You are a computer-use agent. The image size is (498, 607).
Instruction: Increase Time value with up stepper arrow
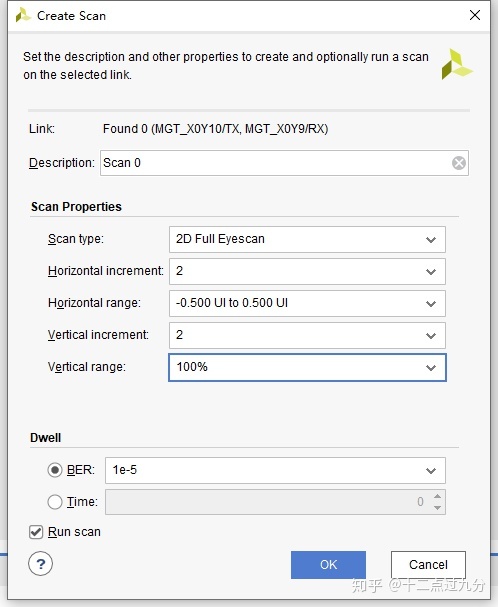coord(438,496)
